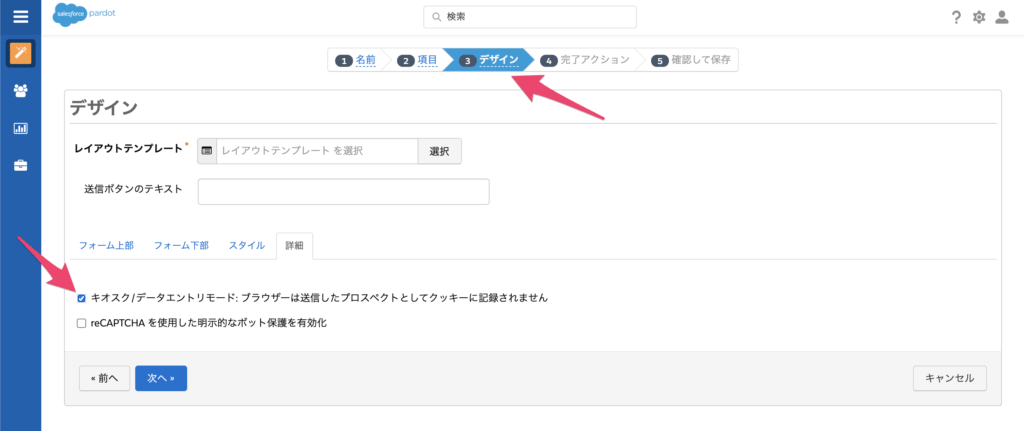Viewport: 1024px width, 431px height.
Task: Open the Marketing wand icon in sidebar
Action: 20,54
